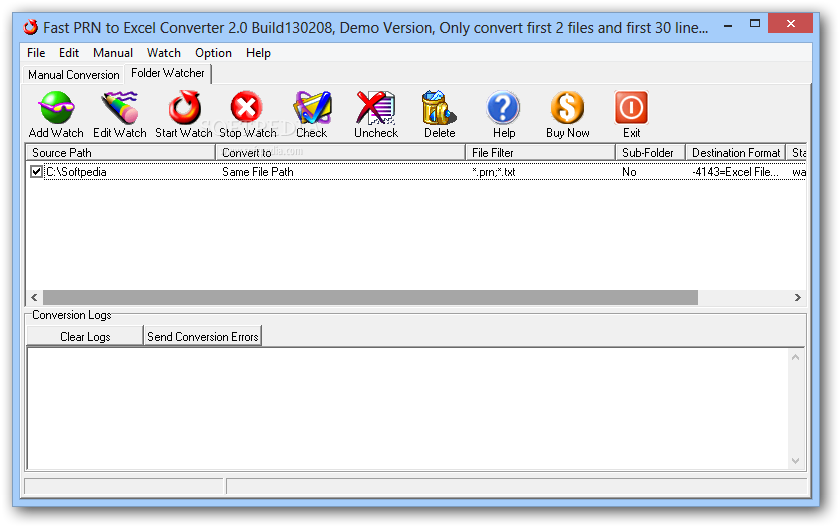Click the -4143=Excel File... format cell
Screen dimensions: 840x527
[735, 172]
